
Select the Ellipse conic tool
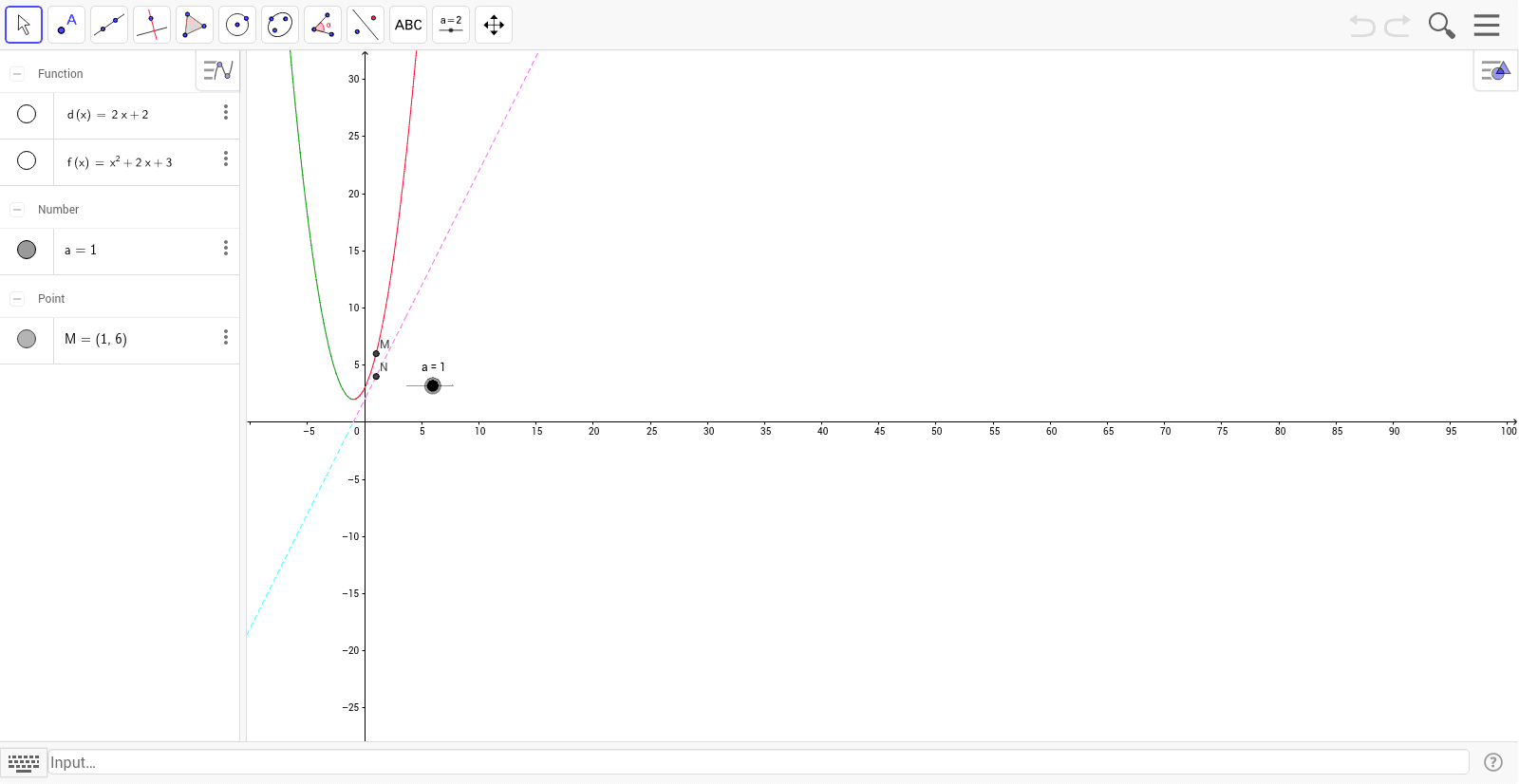click(x=280, y=25)
